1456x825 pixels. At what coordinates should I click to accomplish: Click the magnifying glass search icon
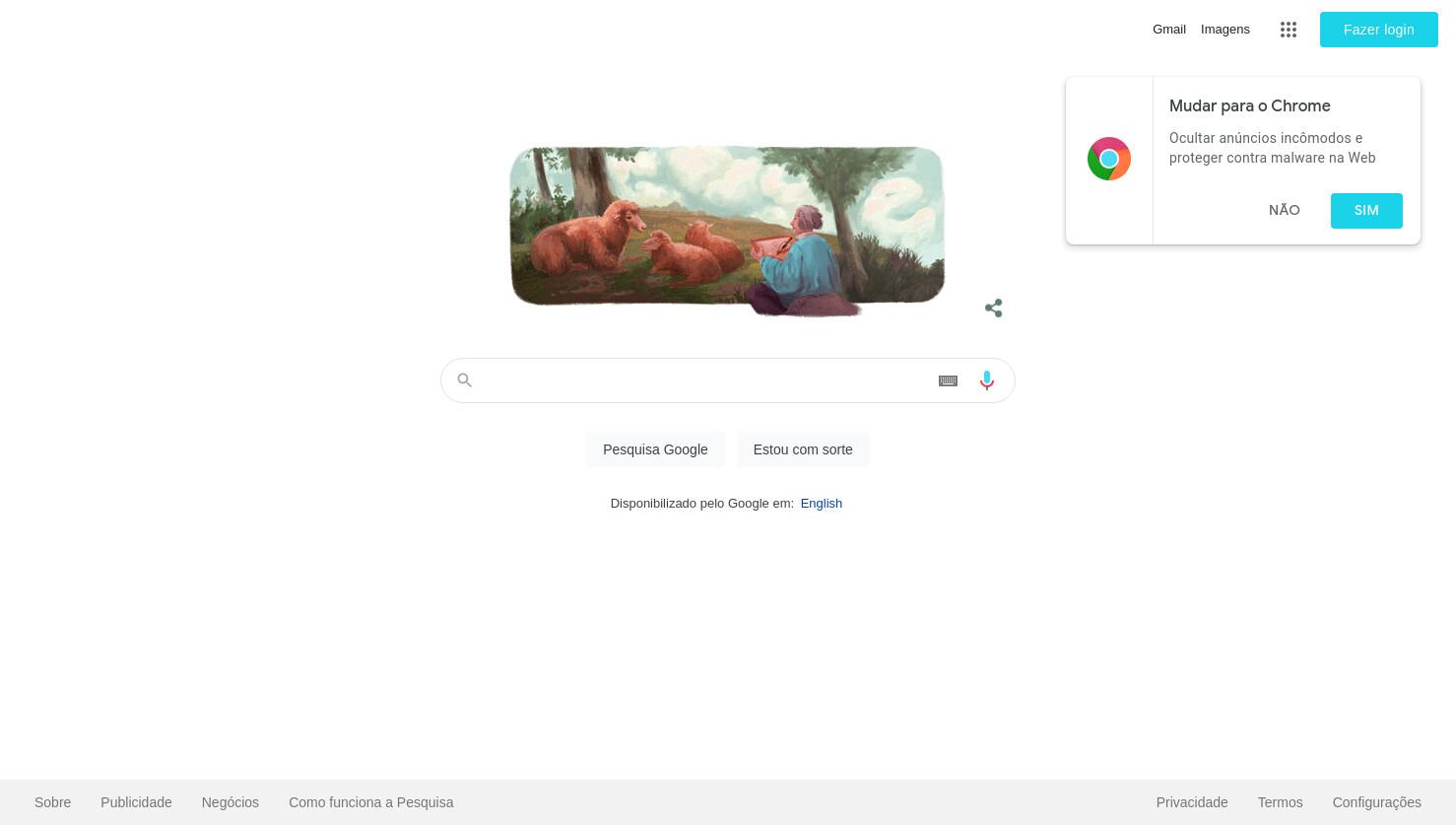pyautogui.click(x=465, y=380)
